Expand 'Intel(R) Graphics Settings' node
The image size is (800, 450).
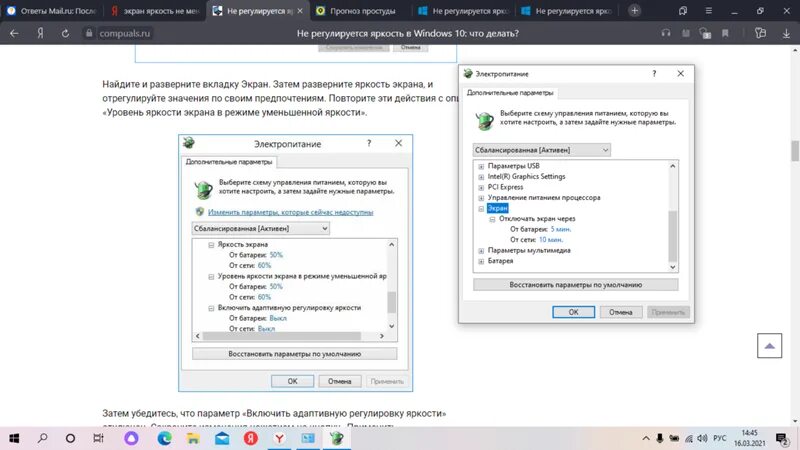(x=481, y=177)
